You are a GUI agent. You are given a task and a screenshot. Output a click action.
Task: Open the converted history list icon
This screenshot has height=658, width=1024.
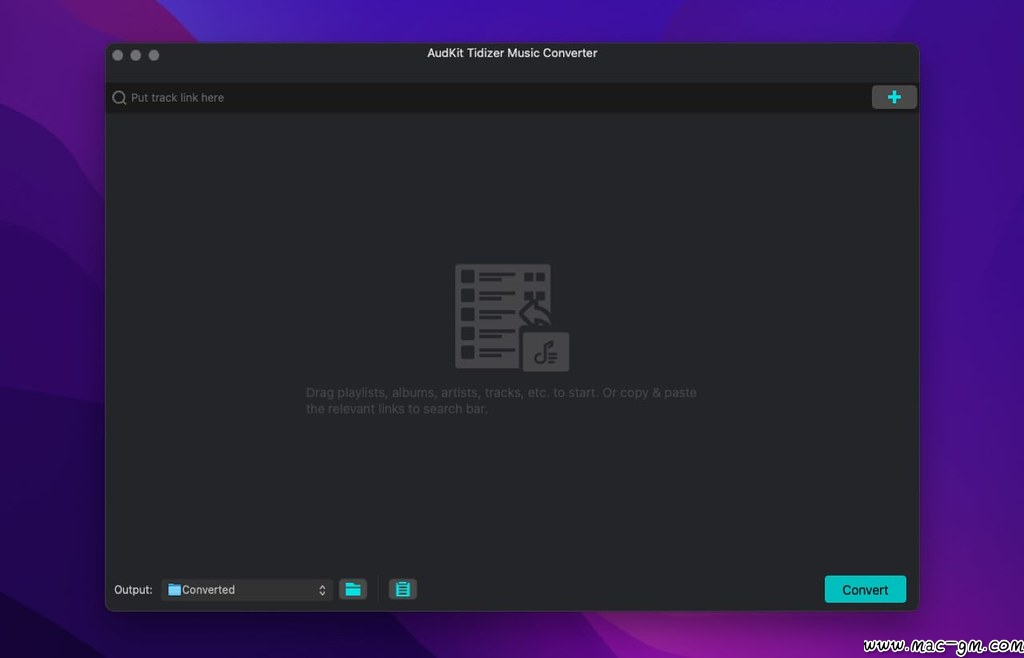(403, 589)
